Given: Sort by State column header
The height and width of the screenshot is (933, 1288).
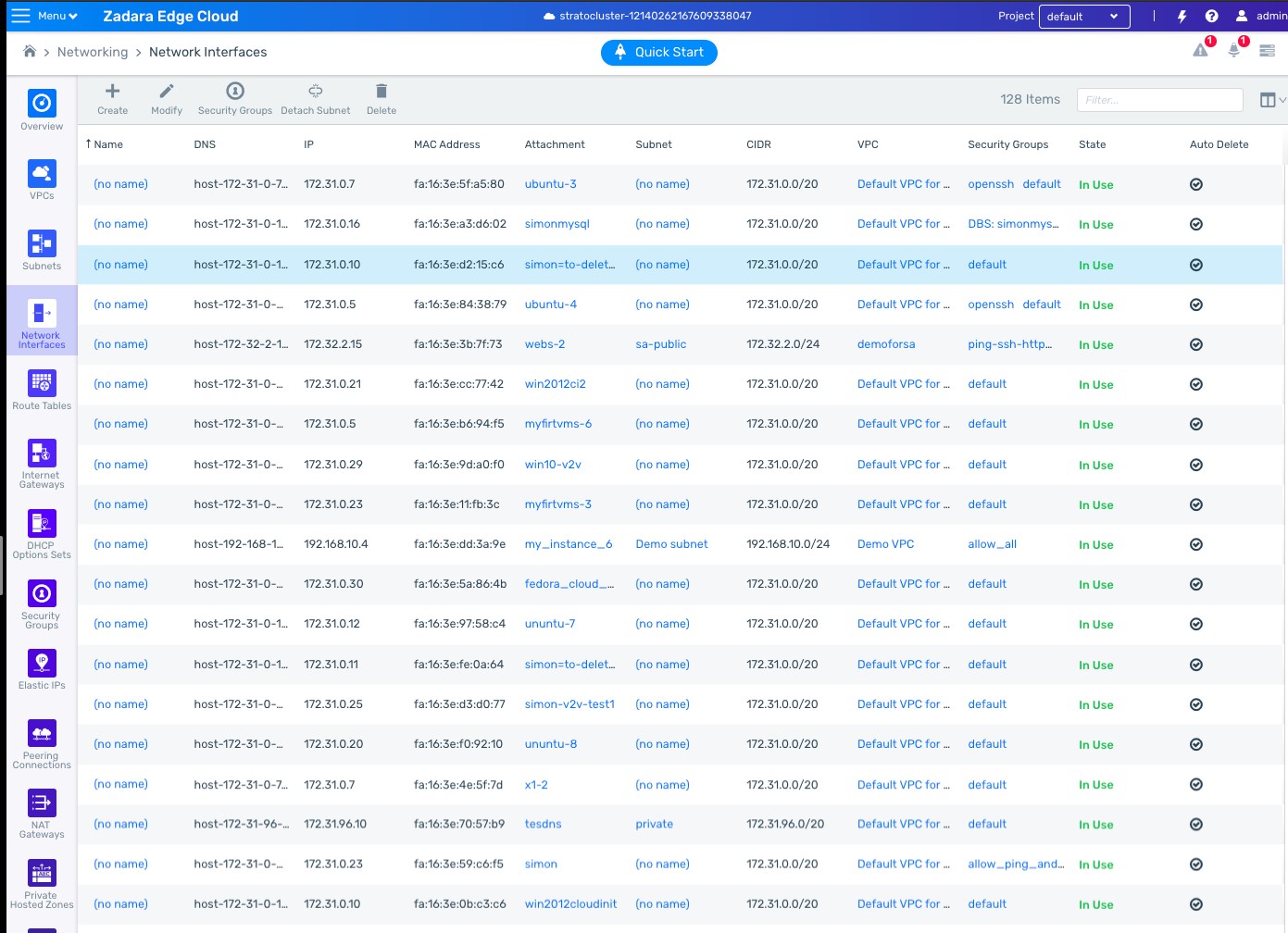Looking at the screenshot, I should click(1093, 144).
